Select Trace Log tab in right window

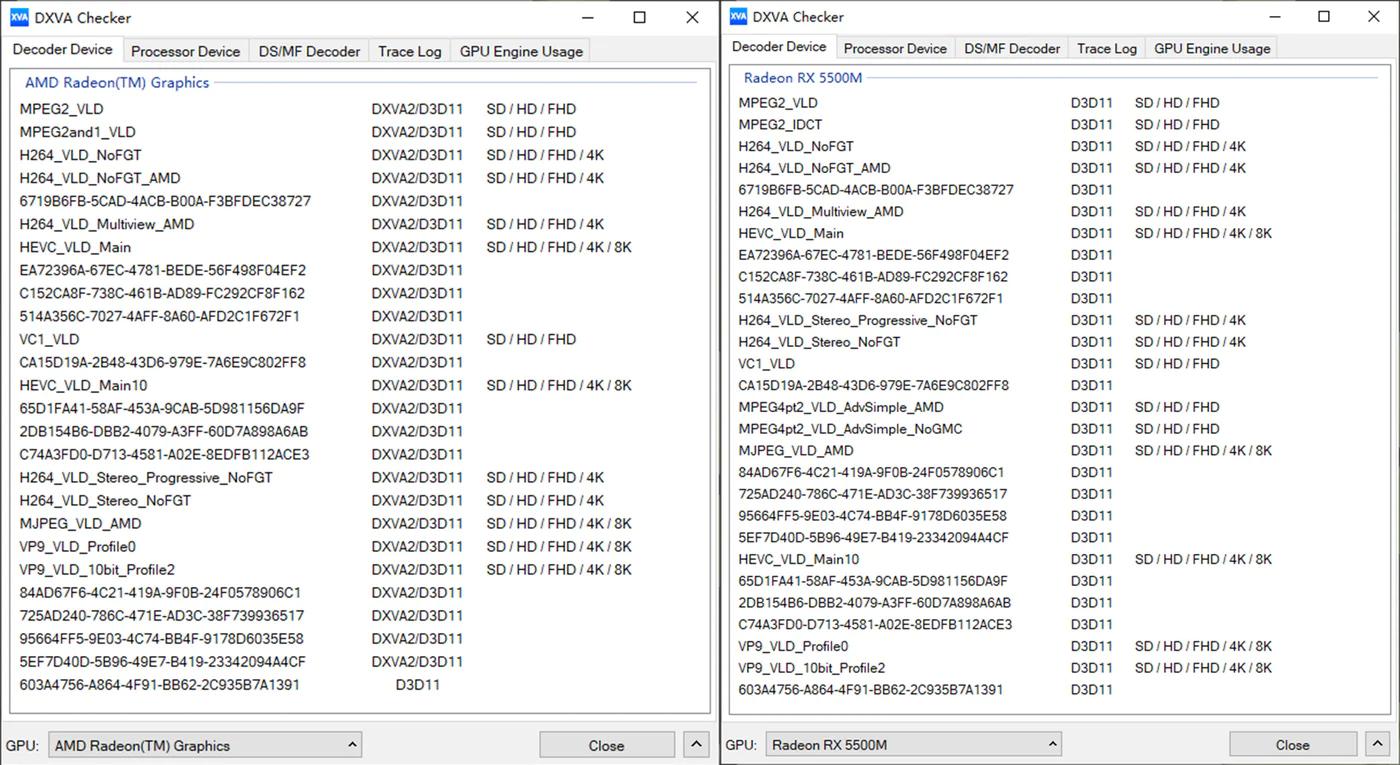click(1106, 48)
